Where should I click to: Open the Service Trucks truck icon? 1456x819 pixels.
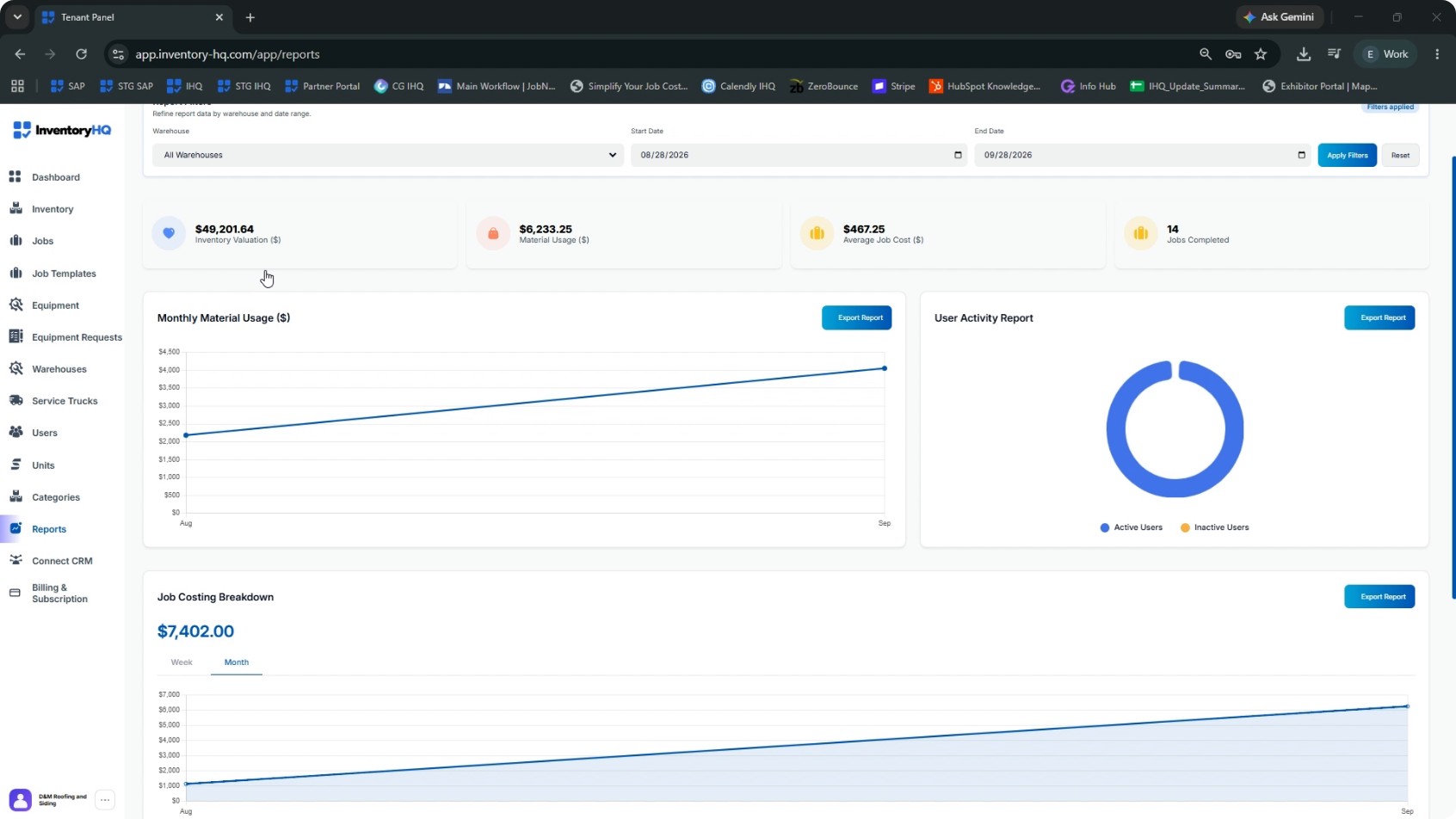tap(15, 400)
